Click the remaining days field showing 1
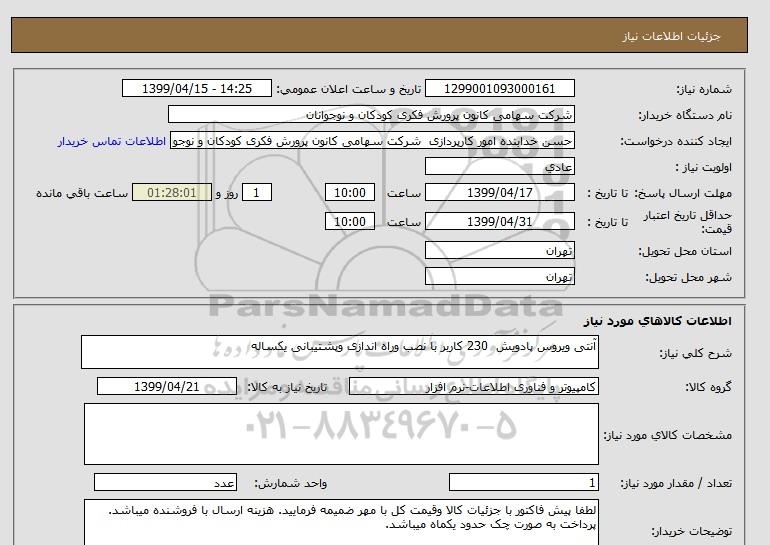The width and height of the screenshot is (770, 545). coord(257,192)
